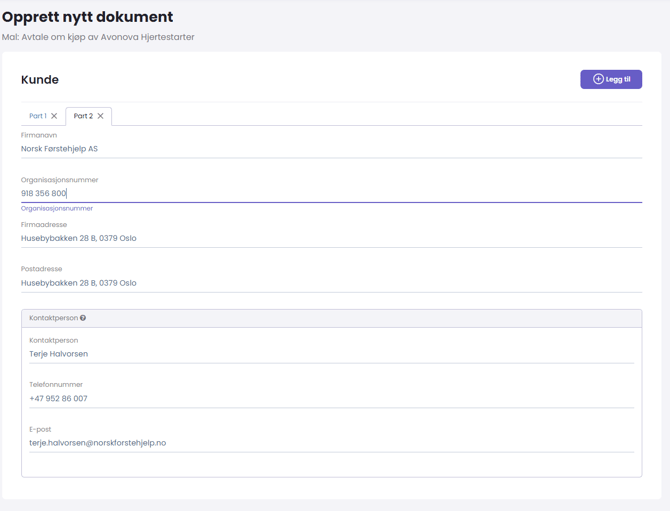The width and height of the screenshot is (670, 511).
Task: Switch to the Part 1 tab
Action: pos(37,116)
